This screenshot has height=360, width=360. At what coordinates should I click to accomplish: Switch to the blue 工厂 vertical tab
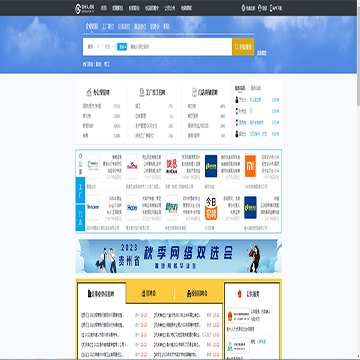[x=80, y=191]
